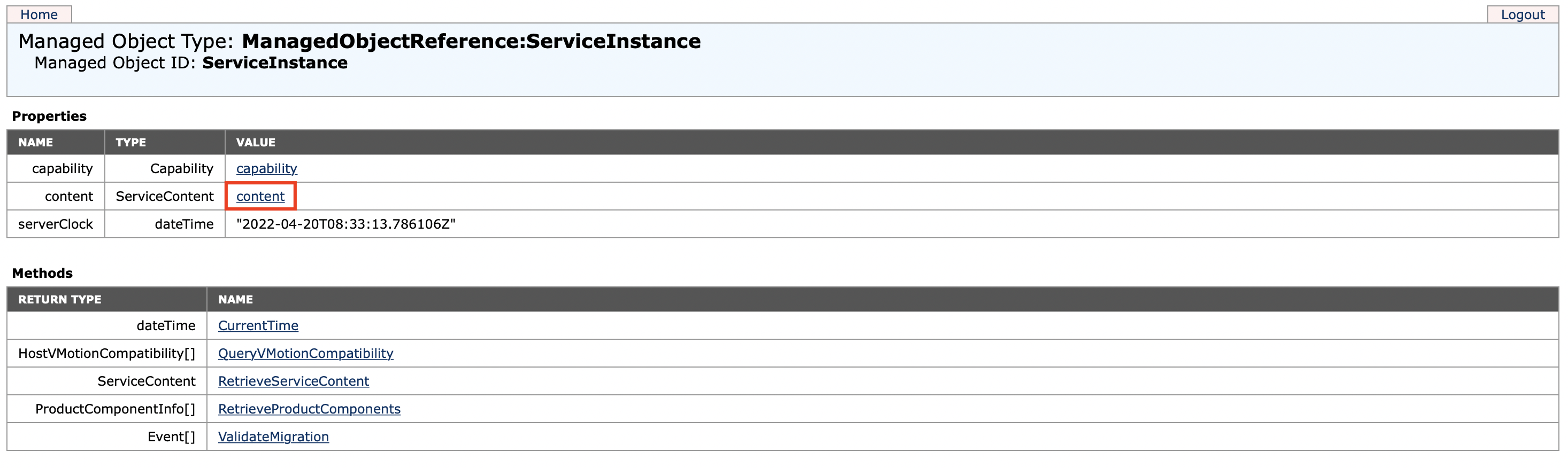Viewport: 1568px width, 468px height.
Task: Click the Managed Object ID ServiceInstance text
Action: 274,63
